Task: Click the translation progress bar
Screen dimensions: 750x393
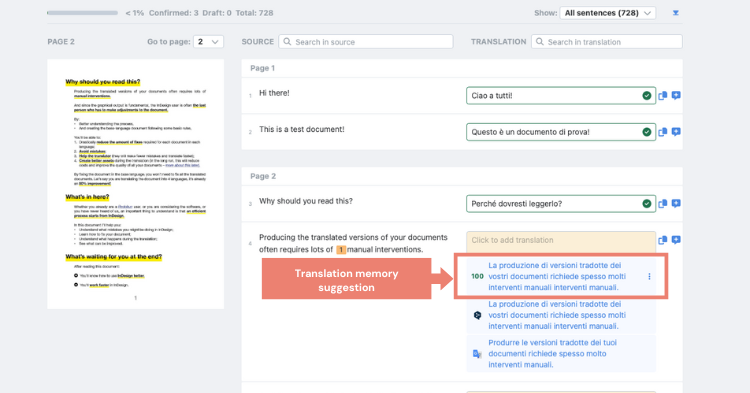Action: click(82, 13)
